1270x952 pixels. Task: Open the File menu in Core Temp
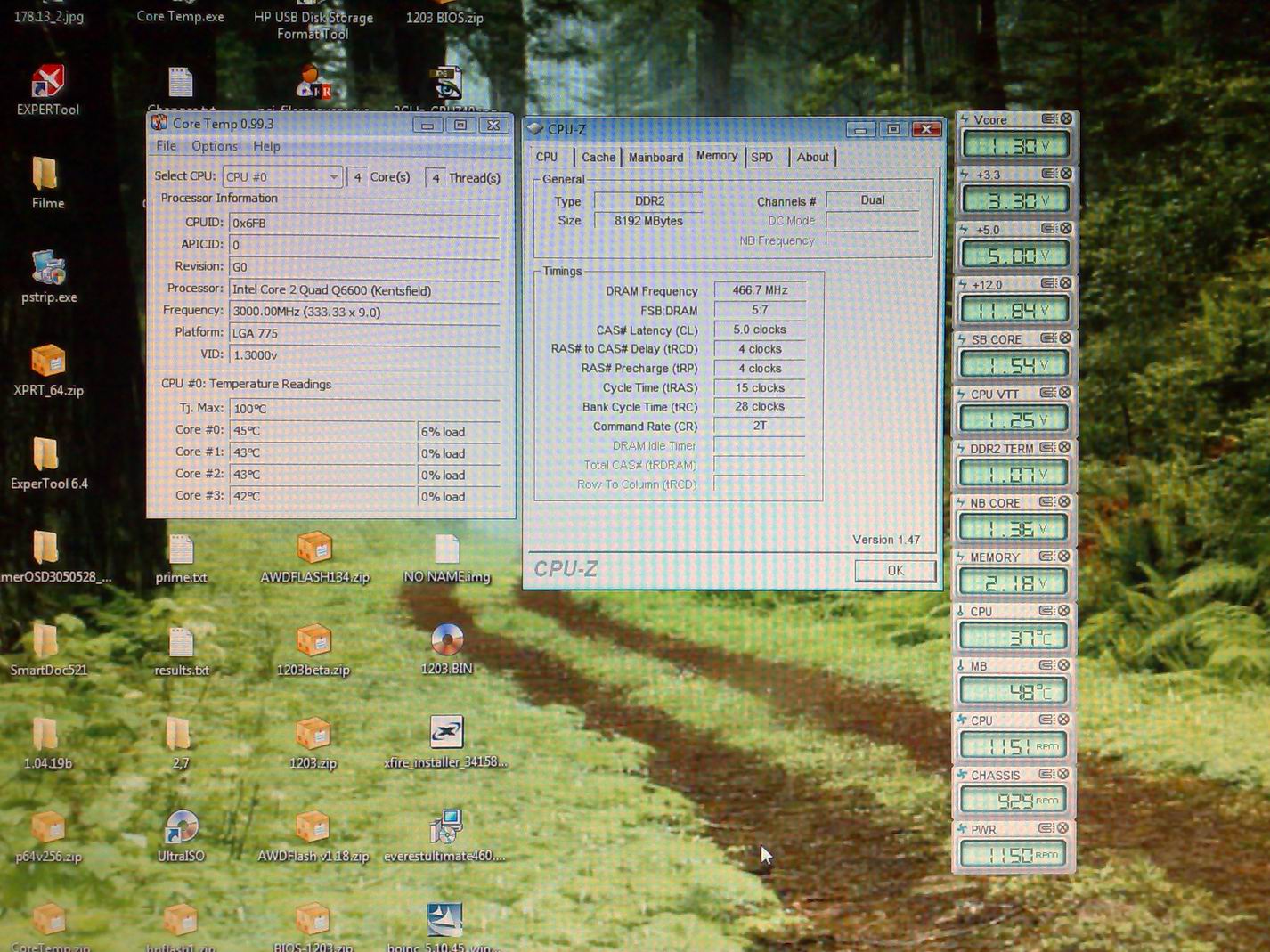click(x=166, y=146)
